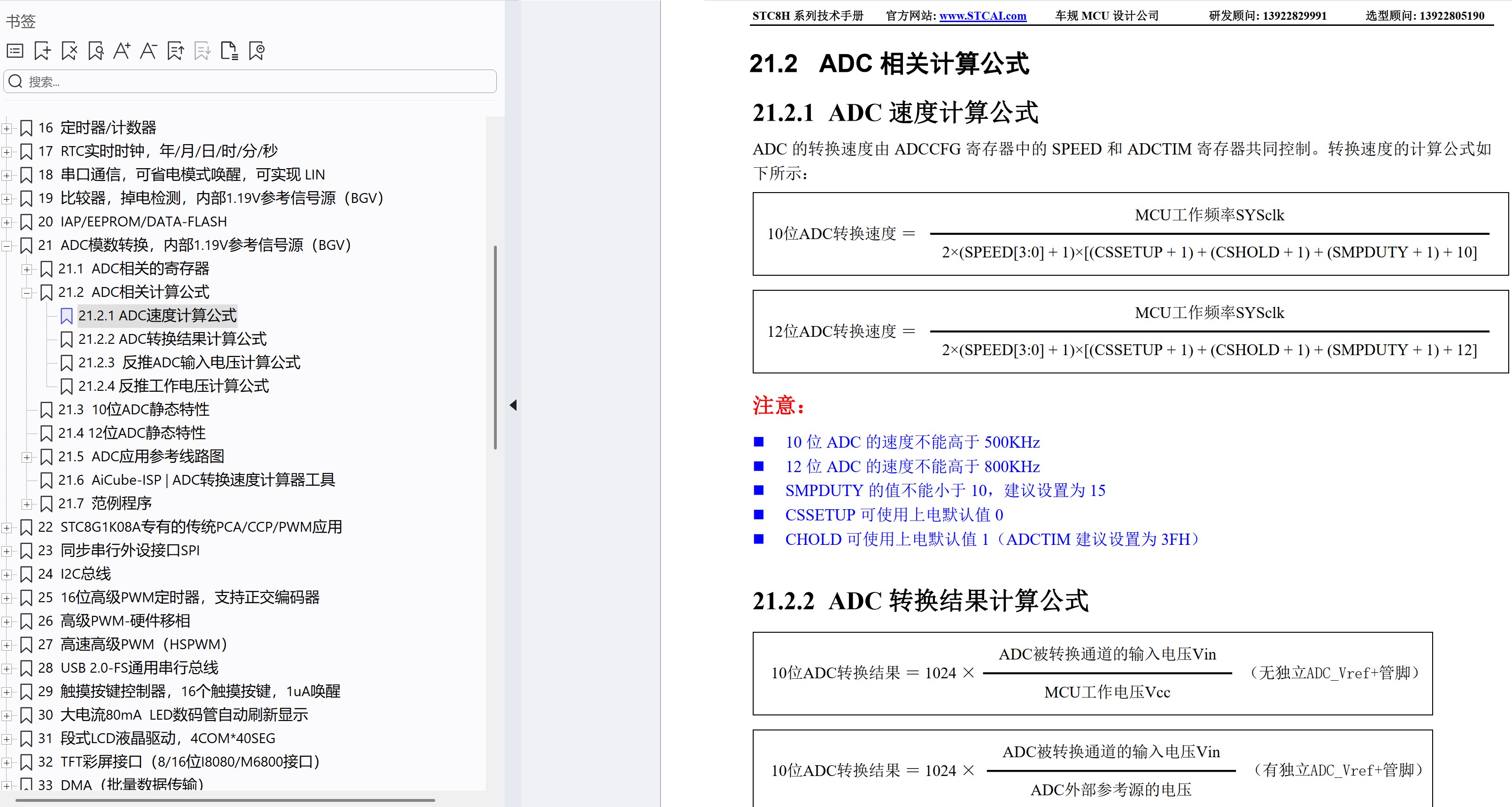Jump to 31 段式LCD液晶驱动 bookmark

tap(157, 738)
